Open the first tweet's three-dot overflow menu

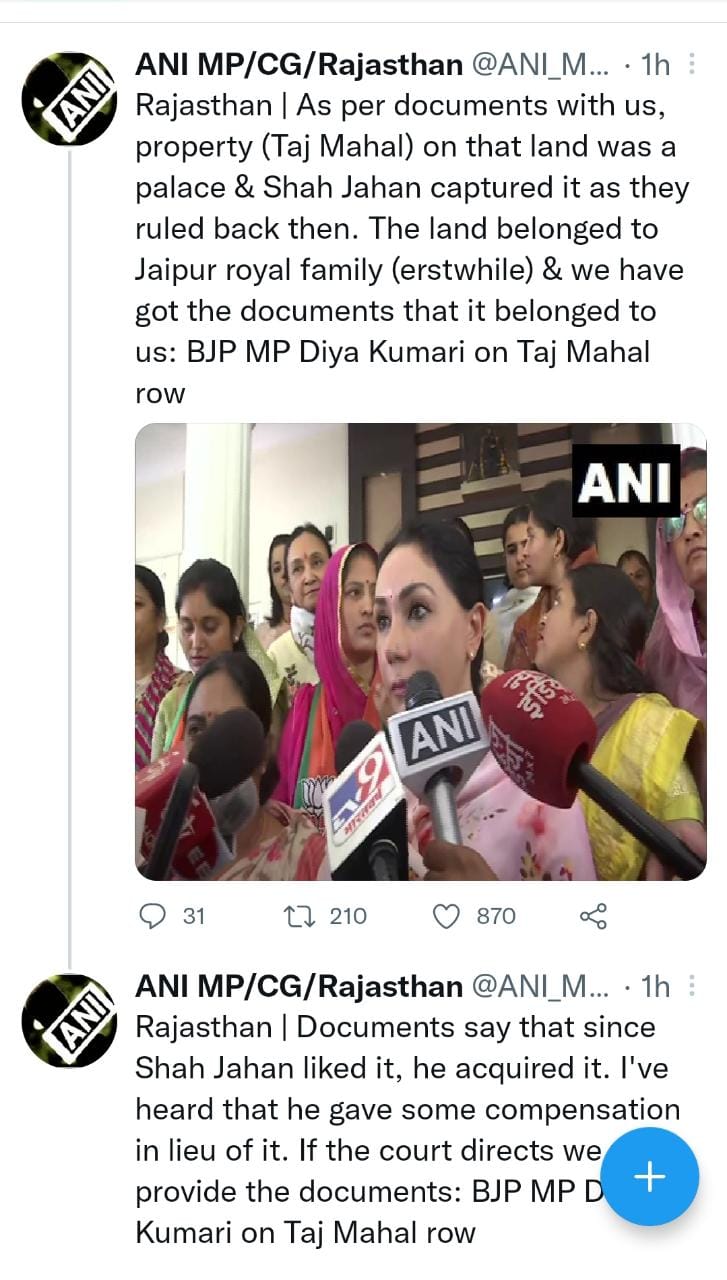[x=692, y=66]
